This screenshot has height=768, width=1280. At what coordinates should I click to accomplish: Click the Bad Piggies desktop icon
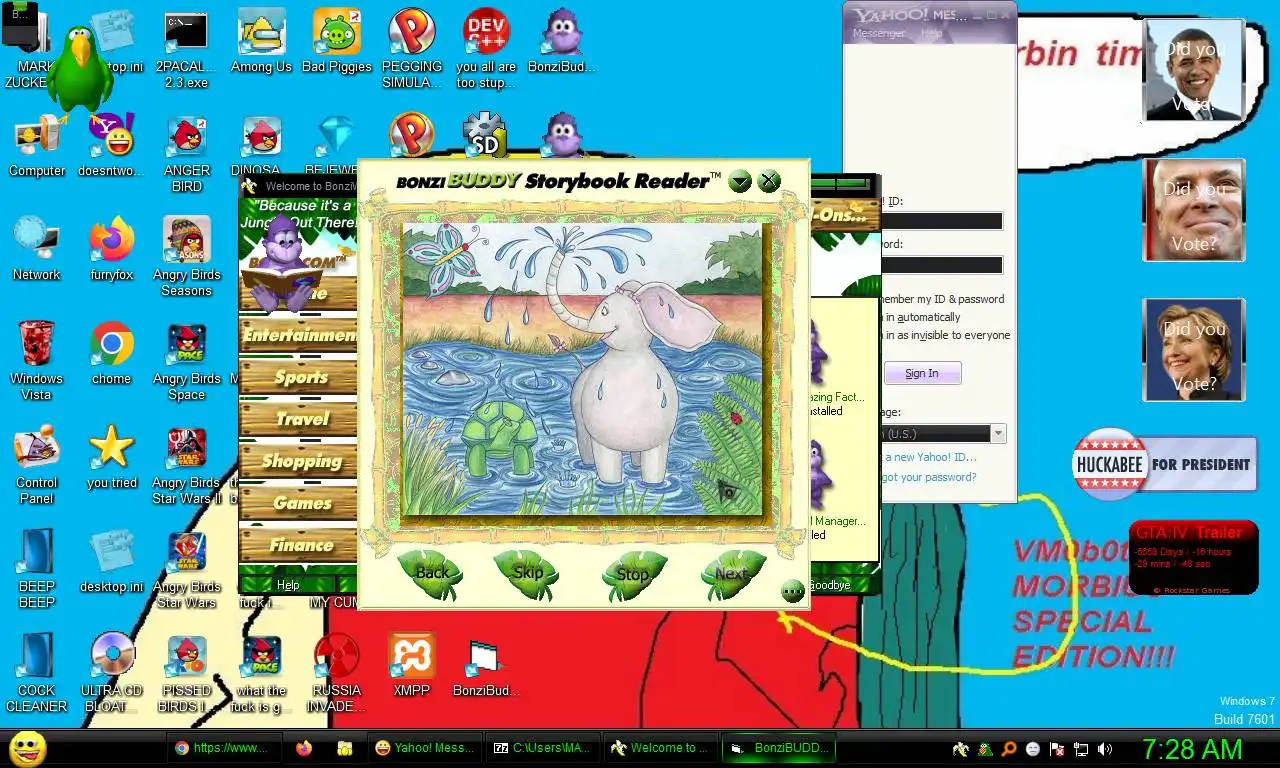[x=336, y=42]
